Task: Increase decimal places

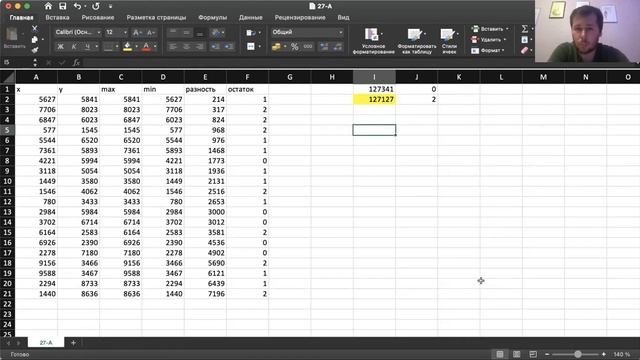Action: coord(324,47)
